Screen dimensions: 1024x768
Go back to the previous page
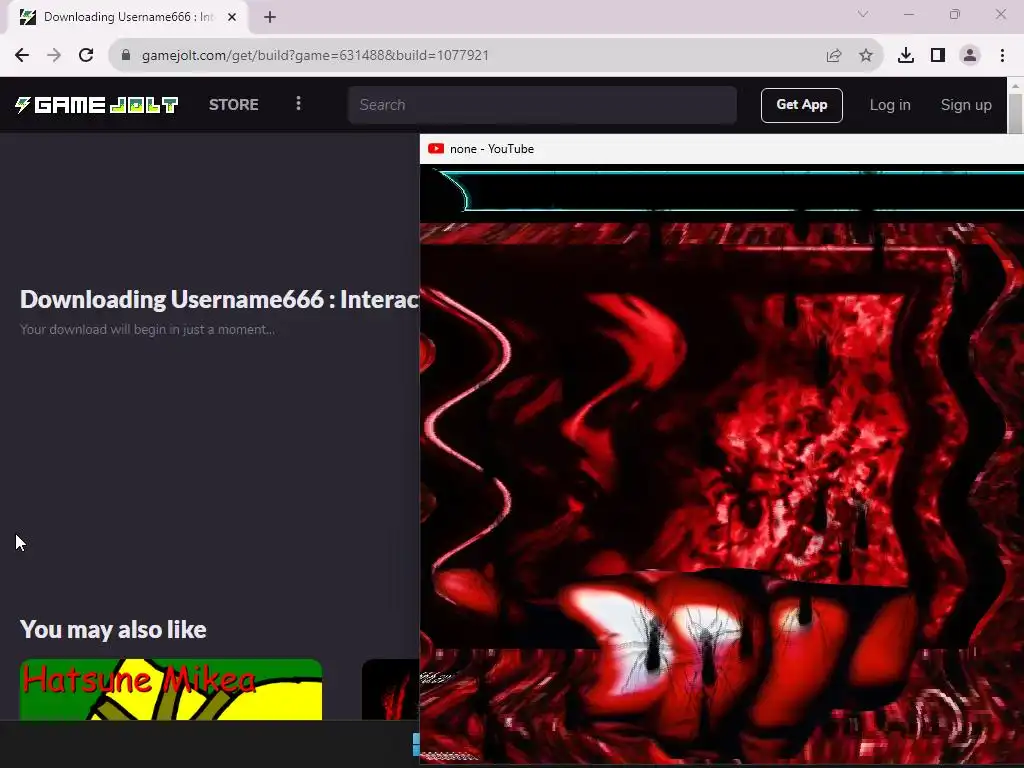click(x=22, y=56)
